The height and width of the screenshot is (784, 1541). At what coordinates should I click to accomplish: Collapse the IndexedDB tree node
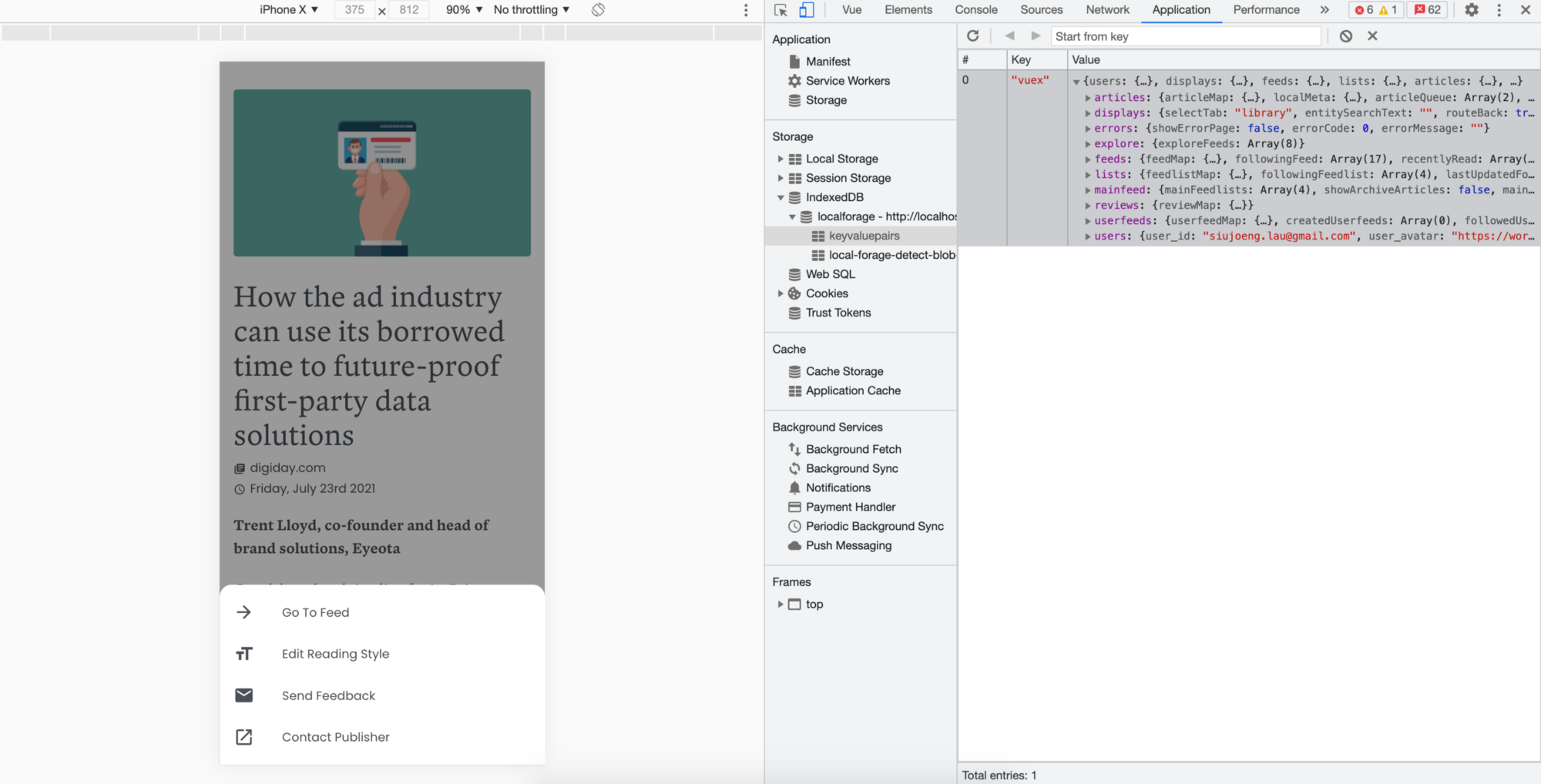(781, 198)
